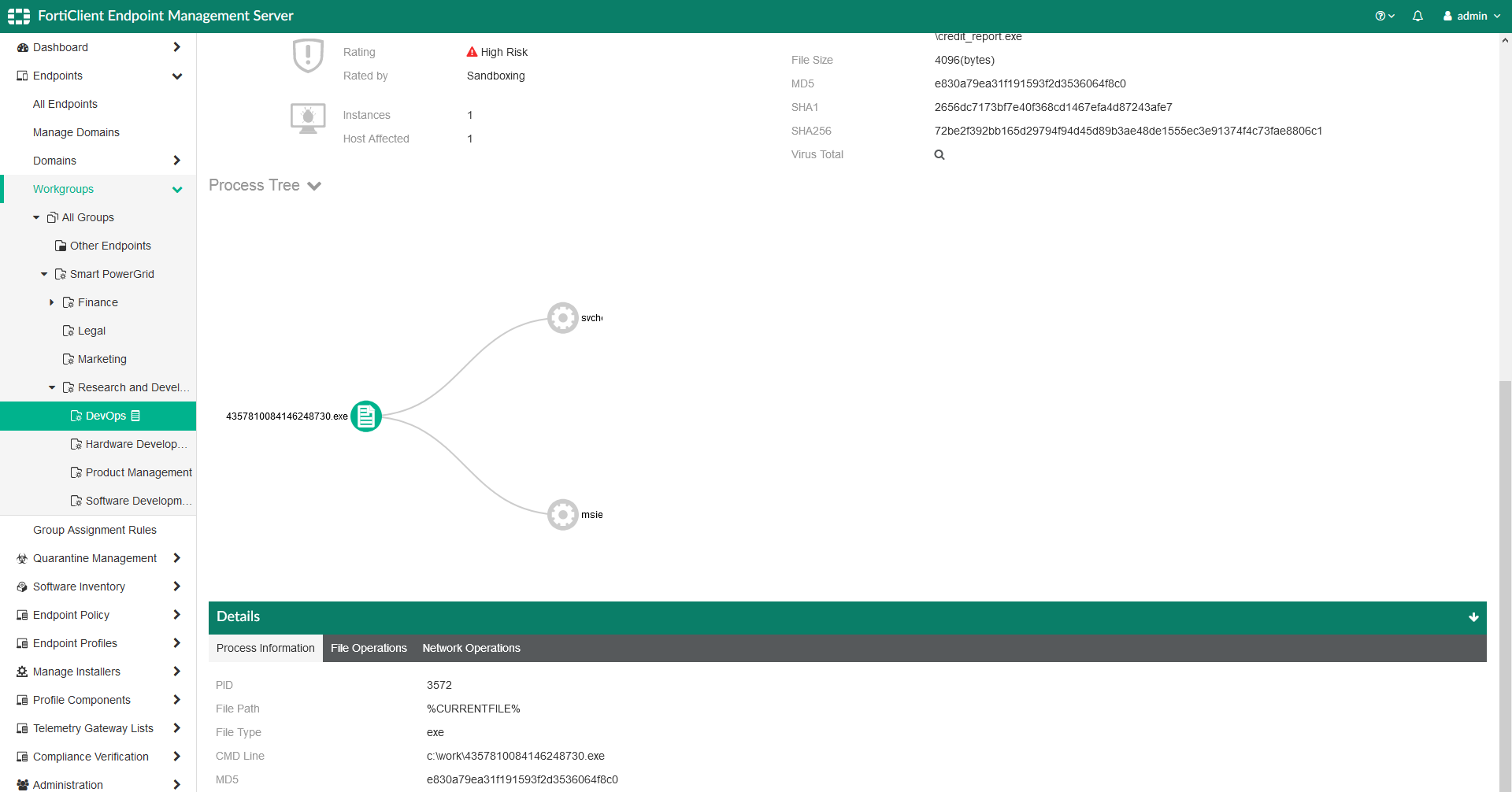Click the File Path %CURRENTFILE% value

click(x=473, y=709)
